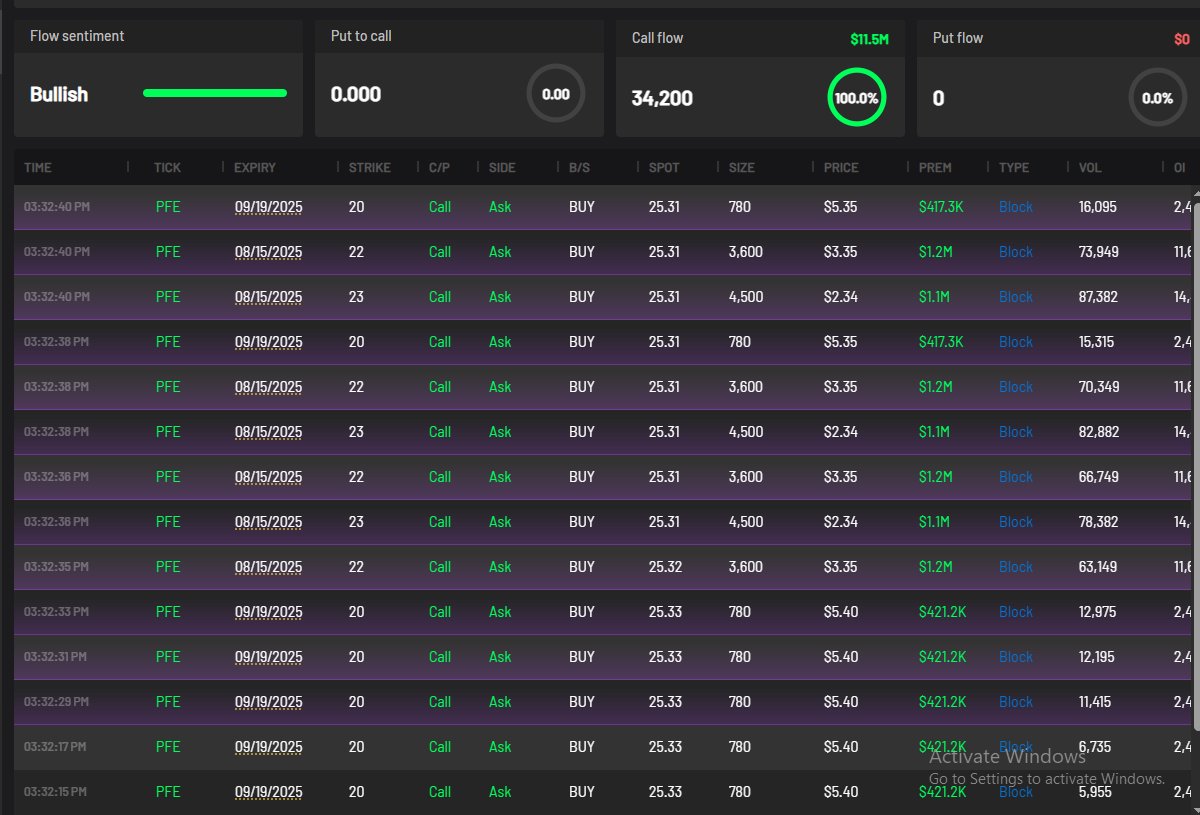
Task: Open expiry 08/15/2025 in the 73,949 volume row
Action: [x=268, y=253]
